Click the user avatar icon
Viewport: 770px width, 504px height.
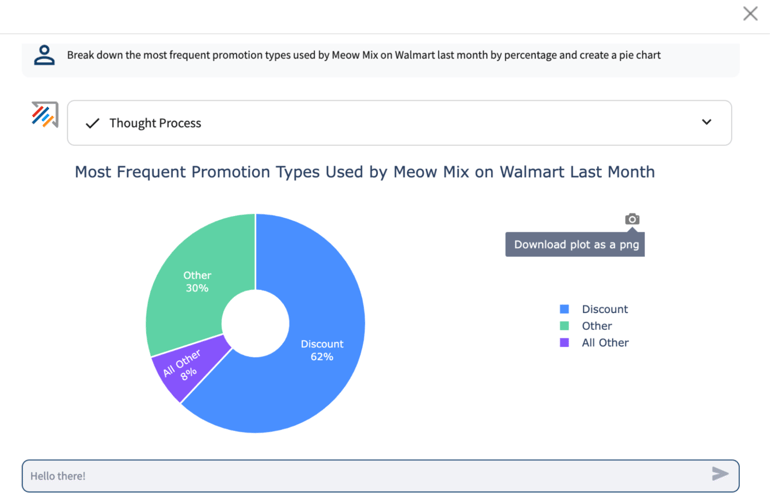pyautogui.click(x=44, y=55)
